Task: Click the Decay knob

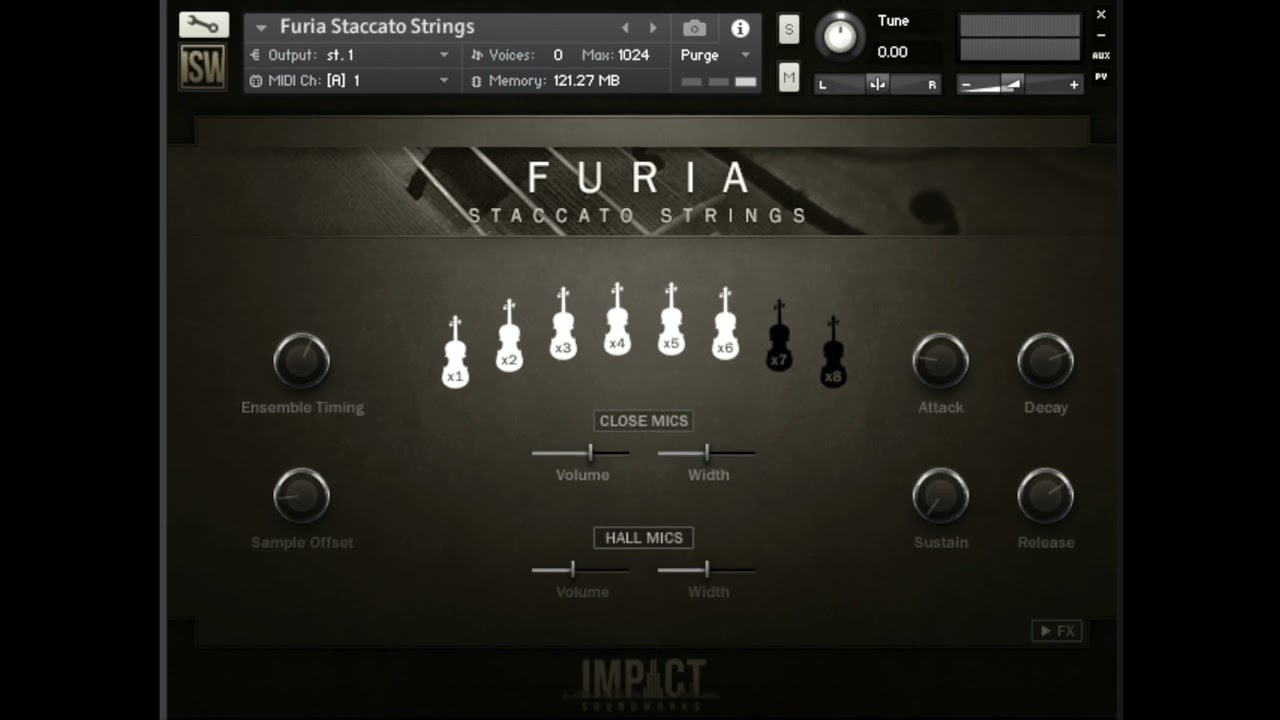Action: point(1045,361)
